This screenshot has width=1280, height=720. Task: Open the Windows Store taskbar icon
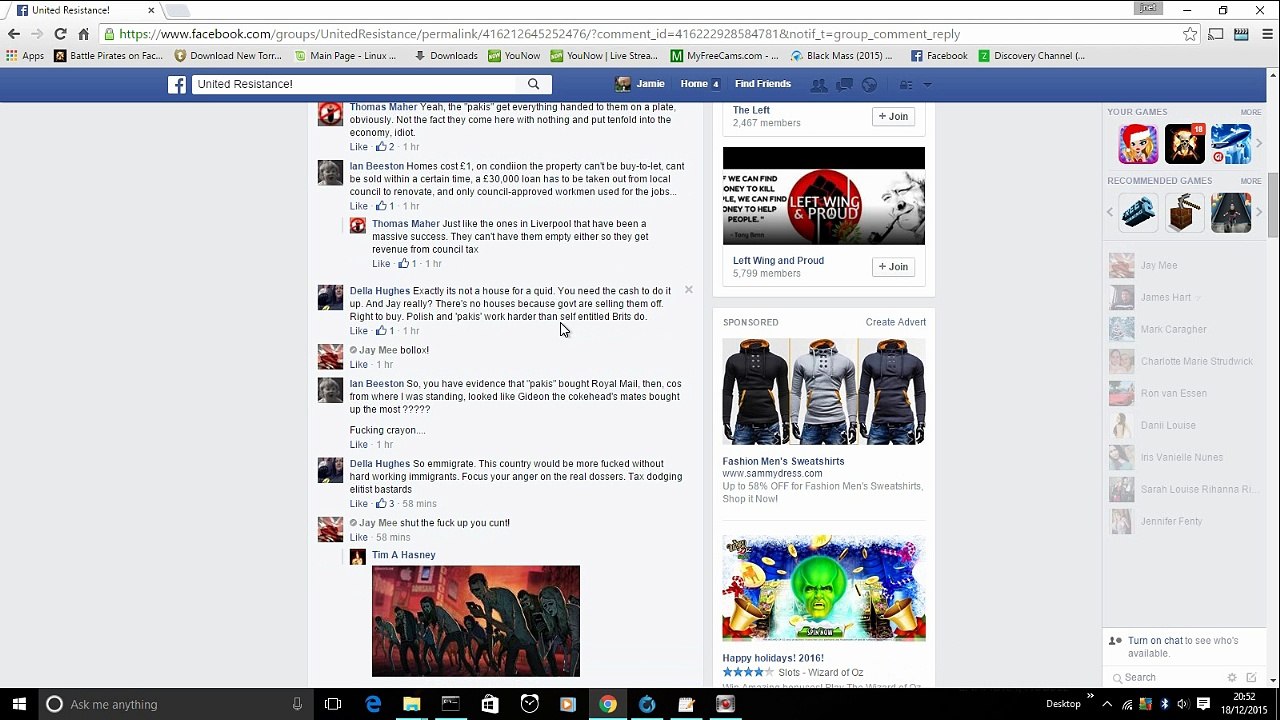pos(489,704)
